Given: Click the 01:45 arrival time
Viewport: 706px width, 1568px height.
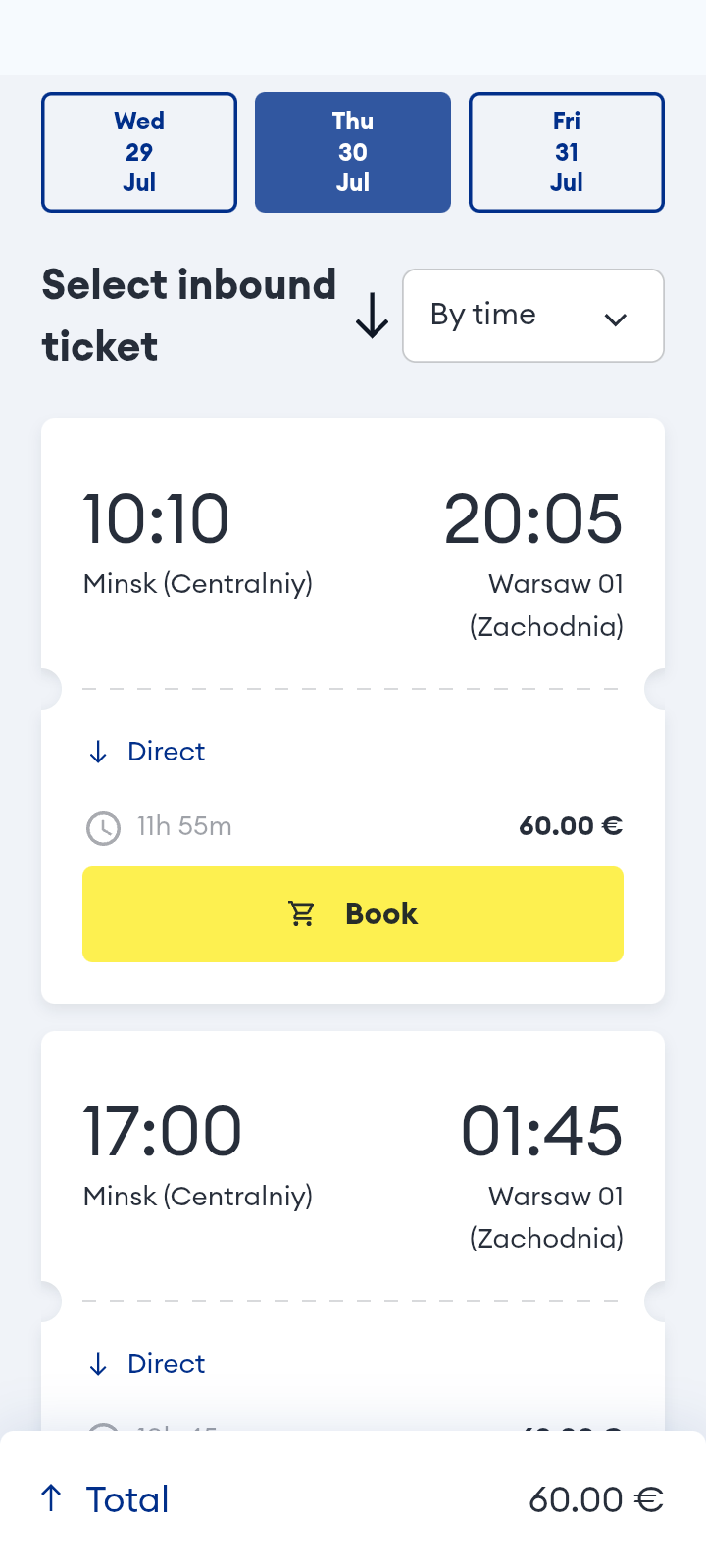Looking at the screenshot, I should click(541, 1131).
